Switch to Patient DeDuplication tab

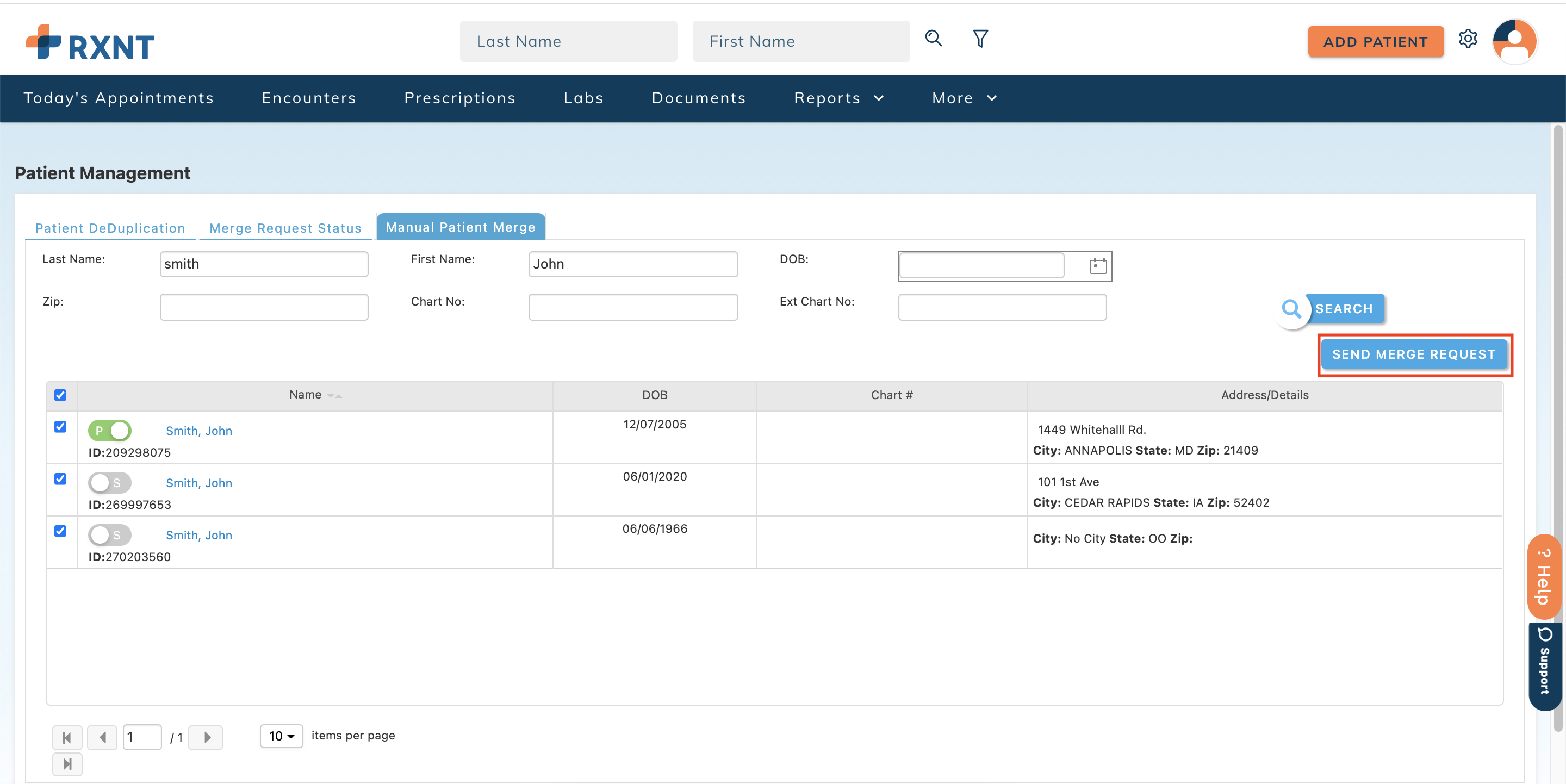pyautogui.click(x=110, y=228)
